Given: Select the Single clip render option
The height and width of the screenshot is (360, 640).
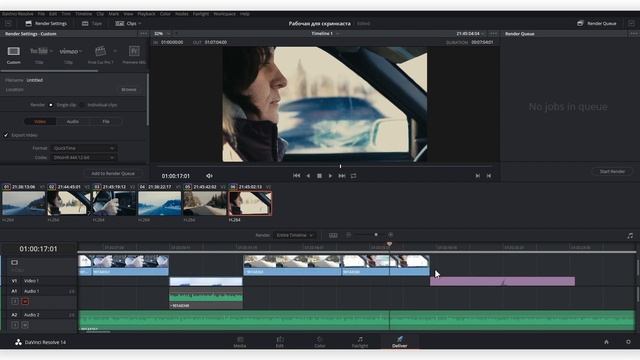Looking at the screenshot, I should click(x=51, y=105).
